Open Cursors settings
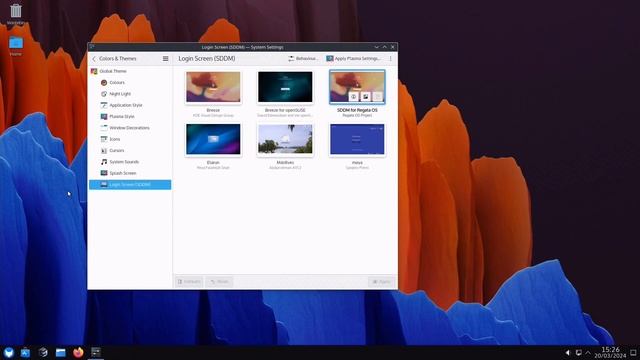Screen dimensions: 640x360 click(x=130, y=151)
